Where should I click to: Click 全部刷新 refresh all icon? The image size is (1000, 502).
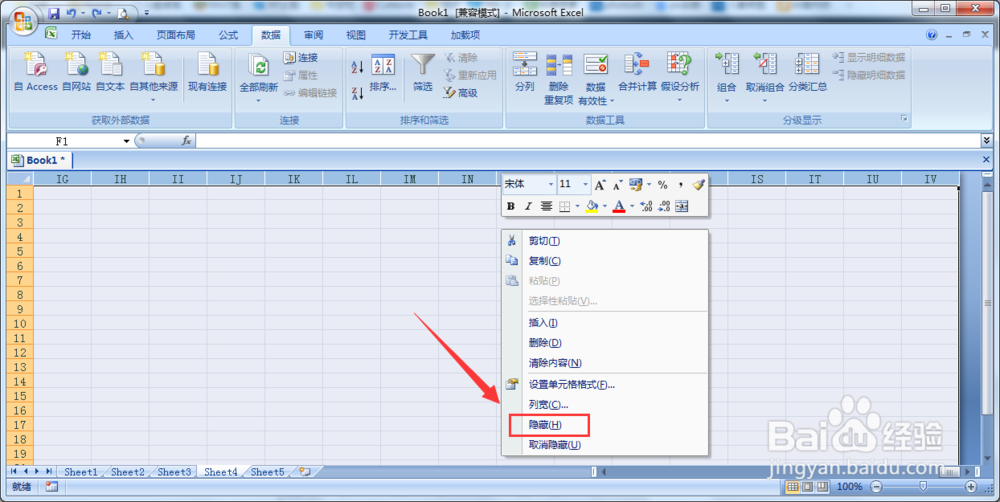[258, 65]
